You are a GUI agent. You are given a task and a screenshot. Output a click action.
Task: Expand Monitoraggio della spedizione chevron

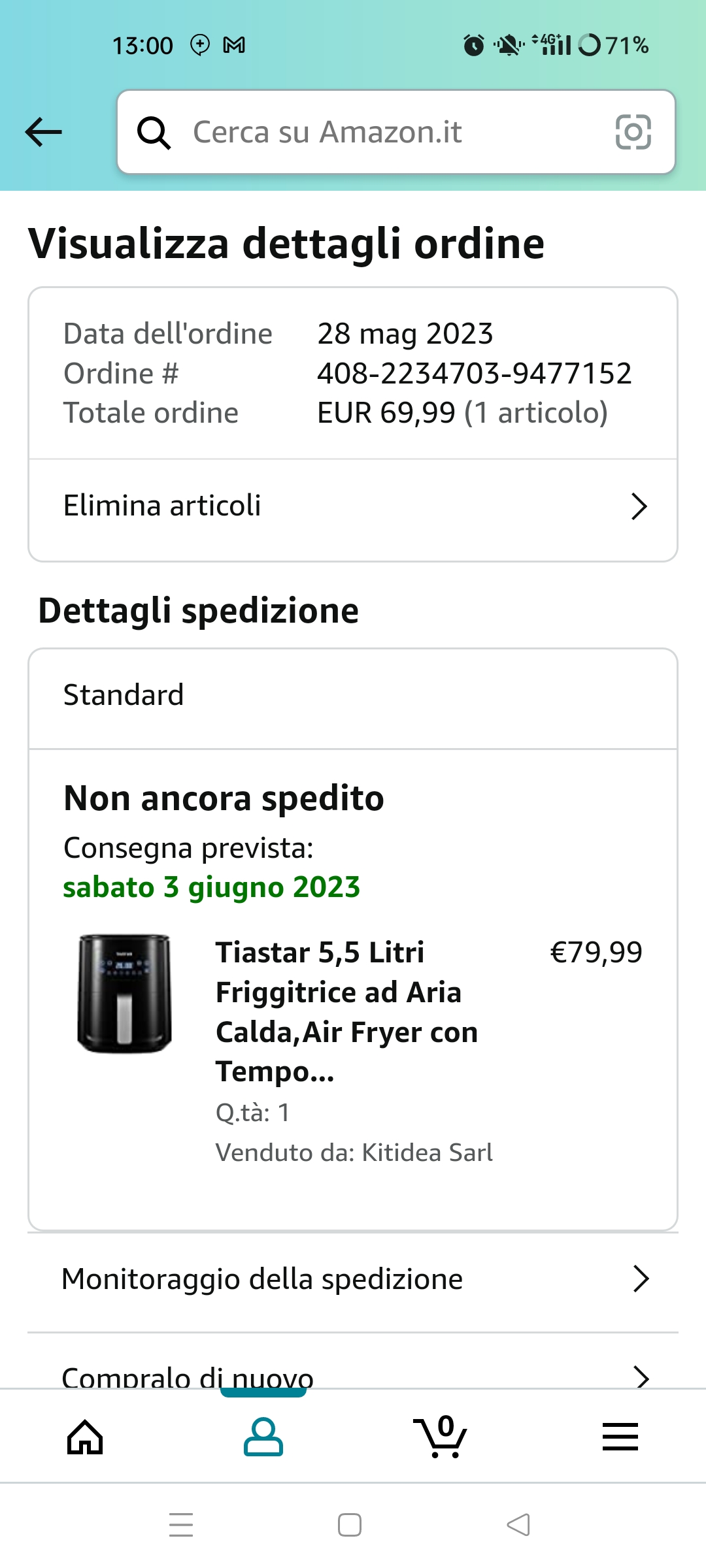tap(641, 1279)
